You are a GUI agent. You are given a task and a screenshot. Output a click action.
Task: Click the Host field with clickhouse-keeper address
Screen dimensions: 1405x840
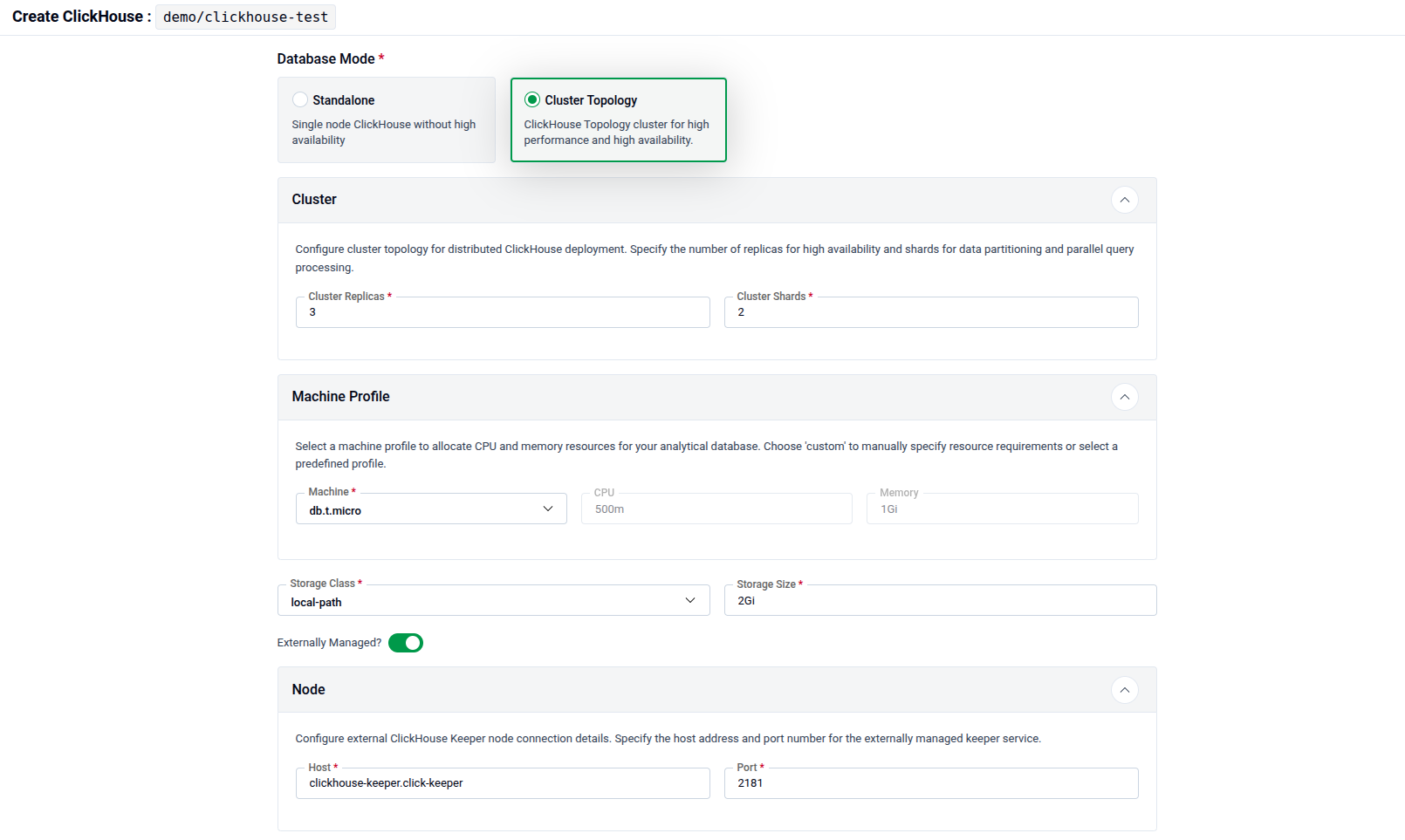click(503, 783)
